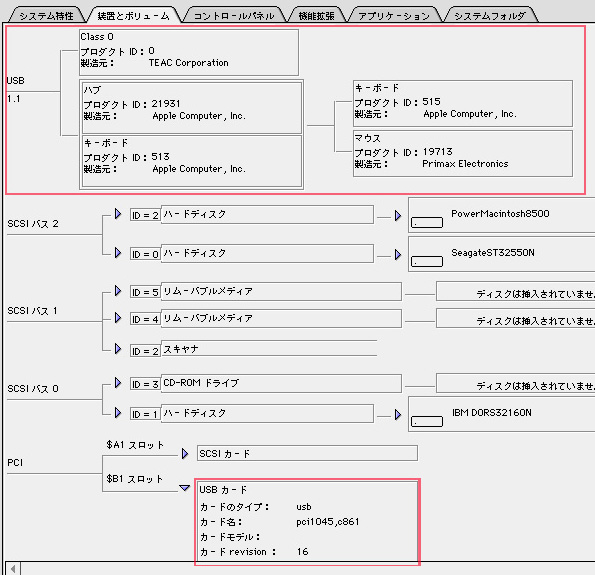Open the コントロールパネル tab

tap(234, 16)
